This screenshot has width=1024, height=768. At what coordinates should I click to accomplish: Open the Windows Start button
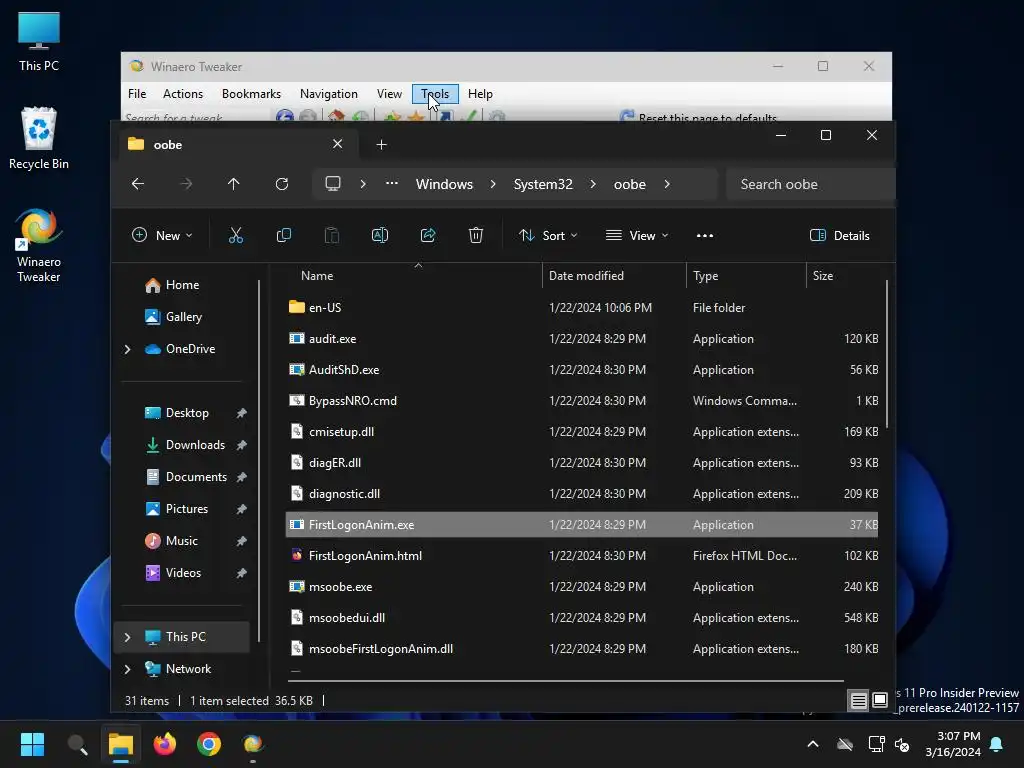pyautogui.click(x=32, y=744)
